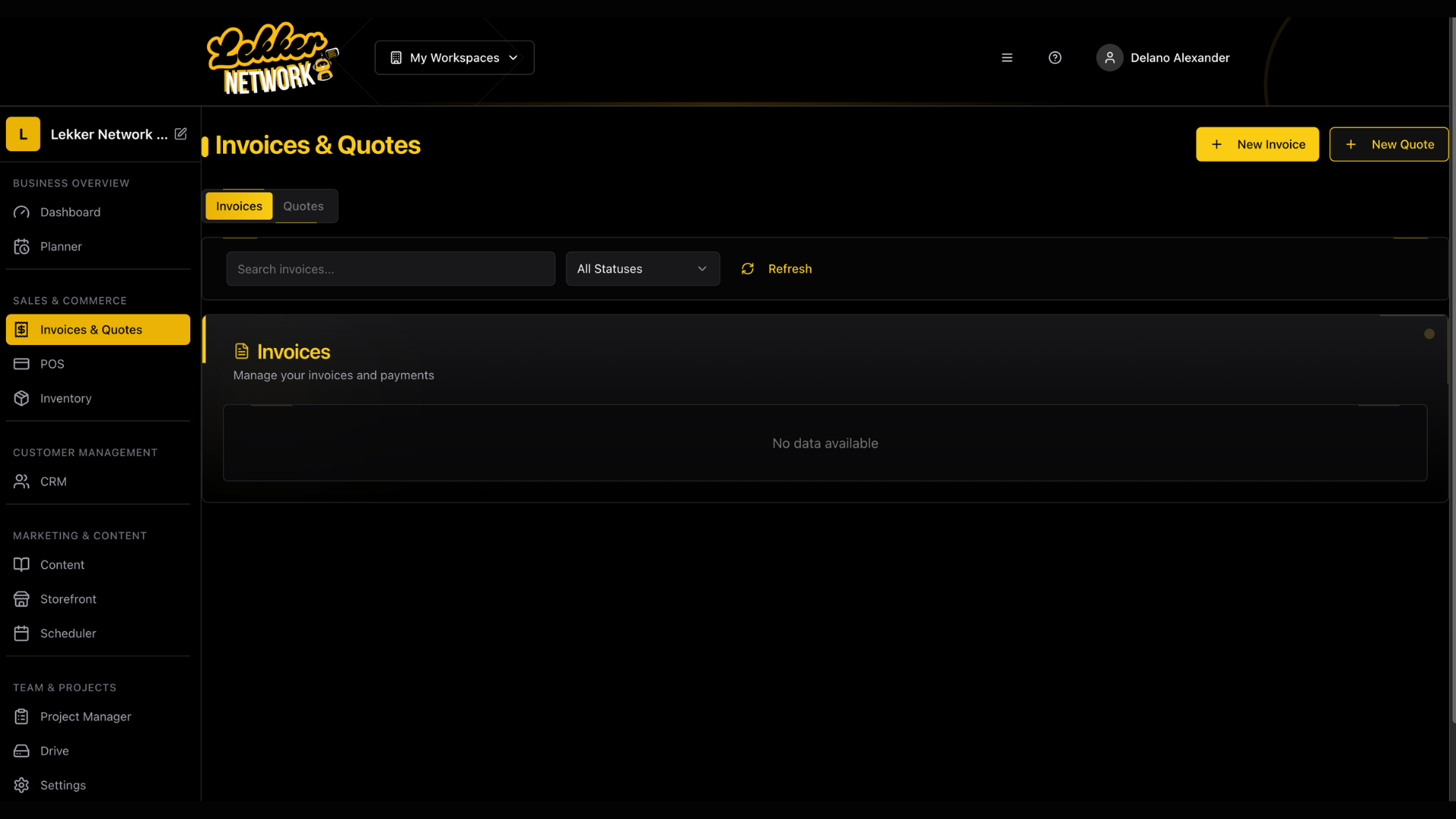The width and height of the screenshot is (1456, 819).
Task: Click the refresh arrows icon
Action: [x=748, y=269]
